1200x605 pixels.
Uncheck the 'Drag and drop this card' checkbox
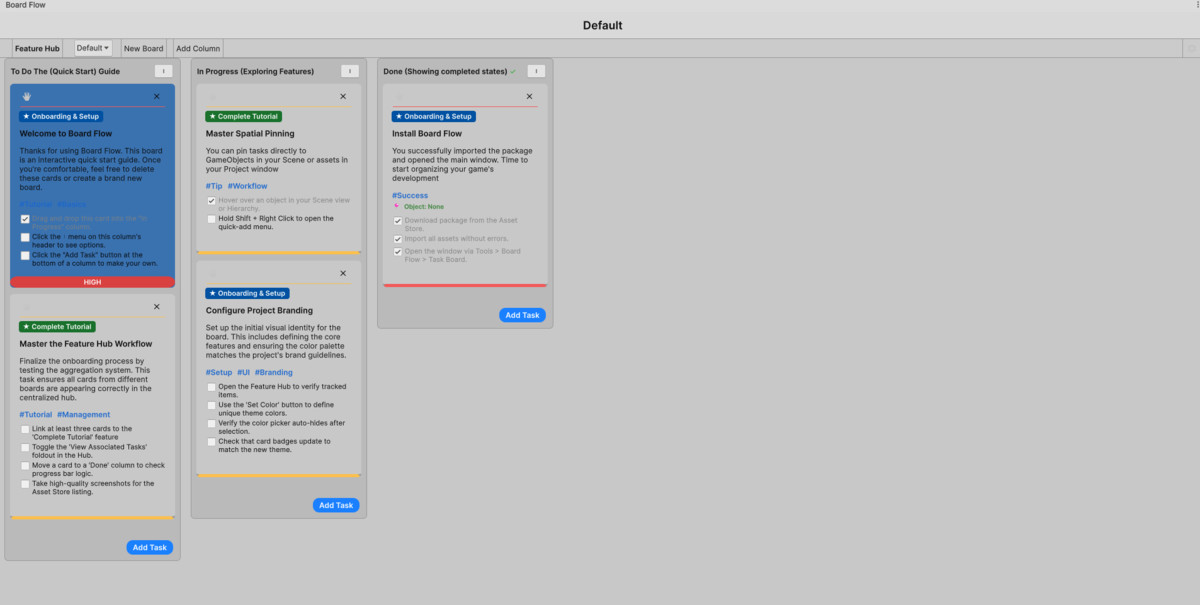[25, 219]
